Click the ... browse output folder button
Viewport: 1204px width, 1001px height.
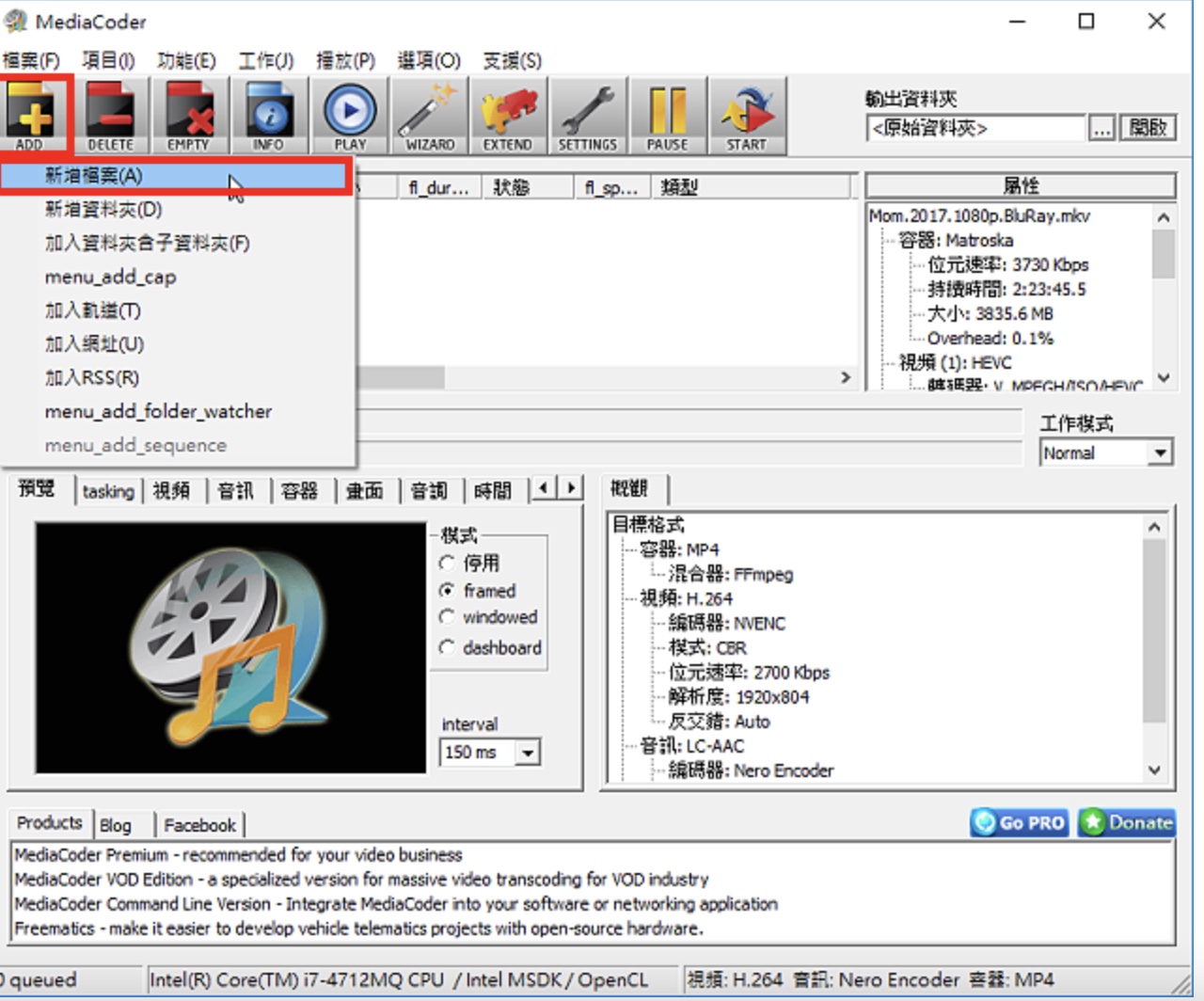(x=1101, y=127)
